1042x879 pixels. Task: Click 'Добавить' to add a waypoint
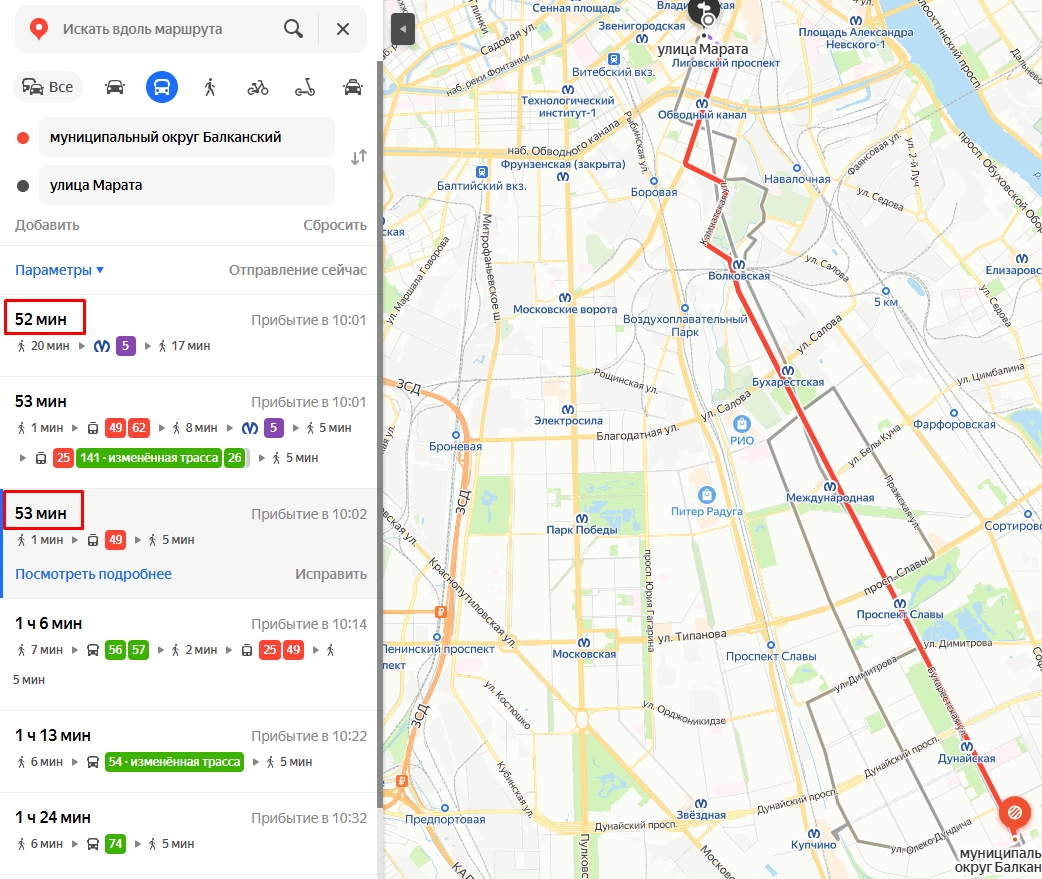point(47,225)
